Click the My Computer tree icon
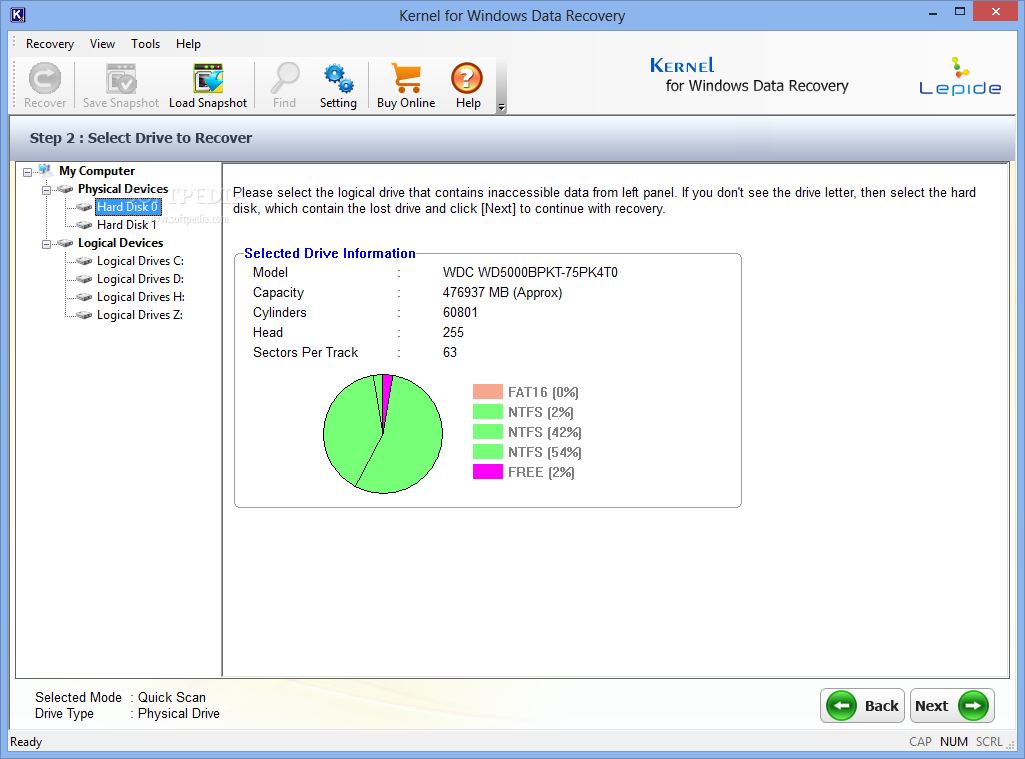1025x759 pixels. click(x=44, y=171)
